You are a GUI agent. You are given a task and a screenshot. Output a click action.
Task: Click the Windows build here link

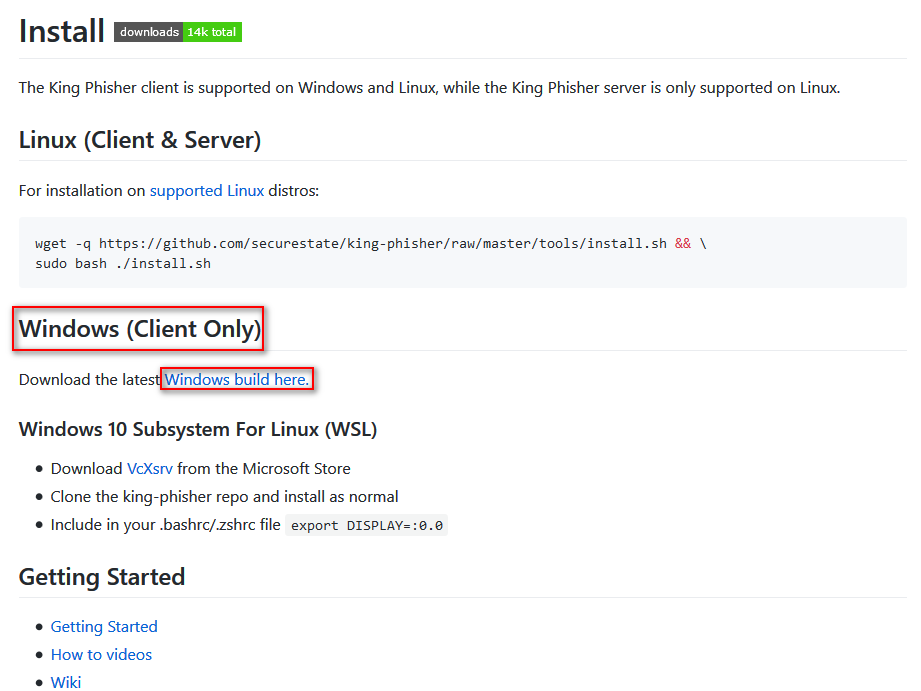(x=237, y=380)
